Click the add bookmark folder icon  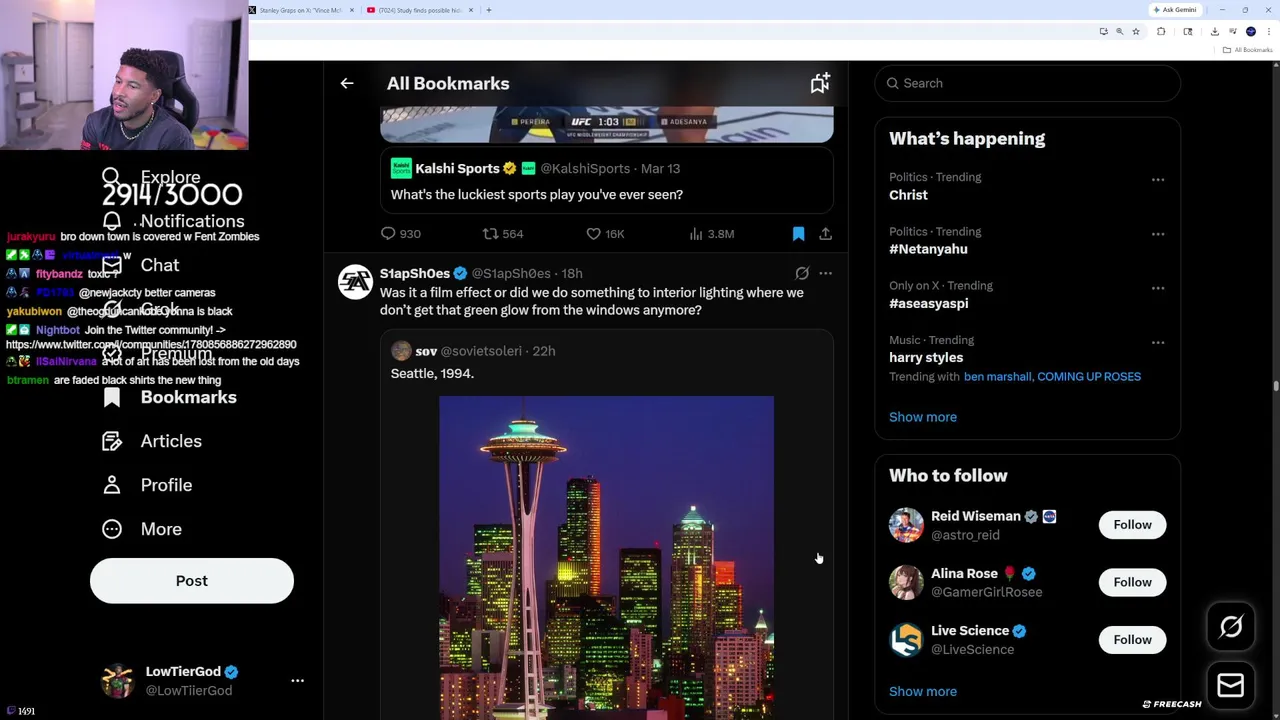pyautogui.click(x=820, y=83)
